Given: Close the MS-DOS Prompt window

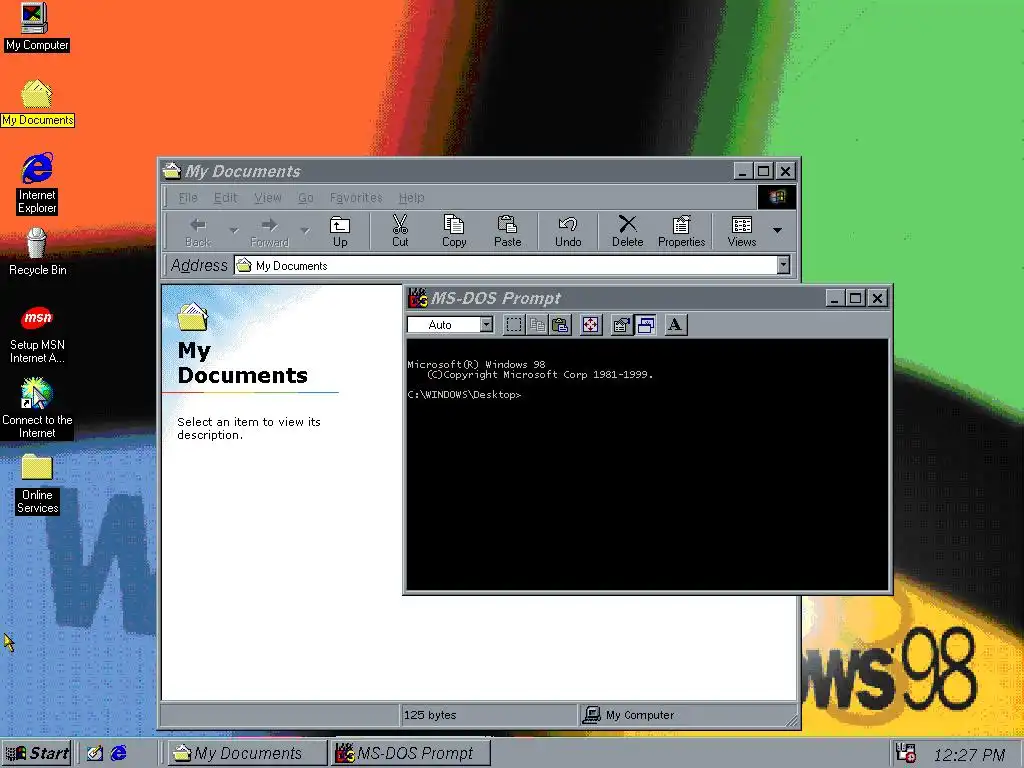Looking at the screenshot, I should (878, 298).
